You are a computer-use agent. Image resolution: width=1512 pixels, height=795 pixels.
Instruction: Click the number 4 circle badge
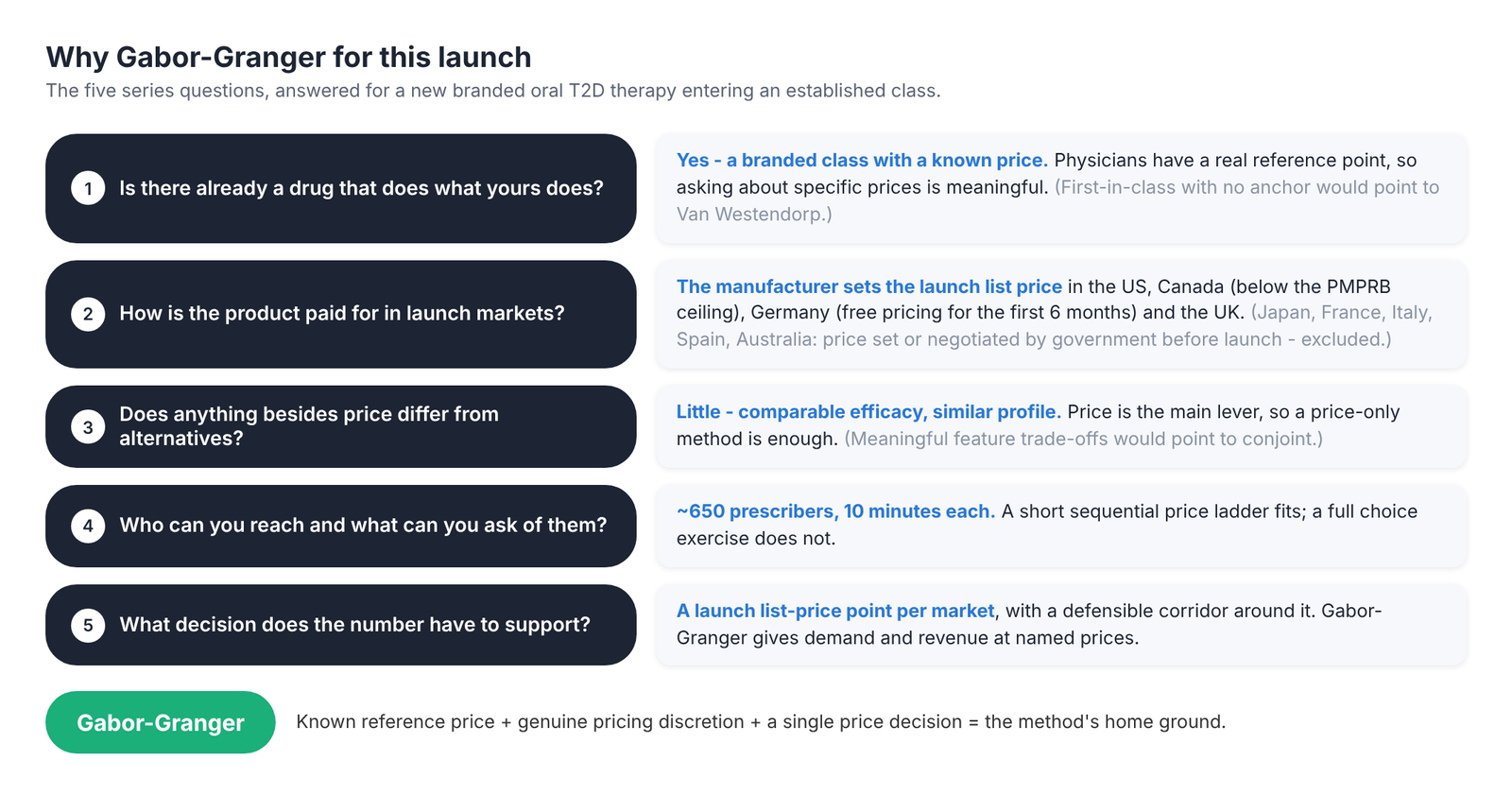pyautogui.click(x=88, y=526)
